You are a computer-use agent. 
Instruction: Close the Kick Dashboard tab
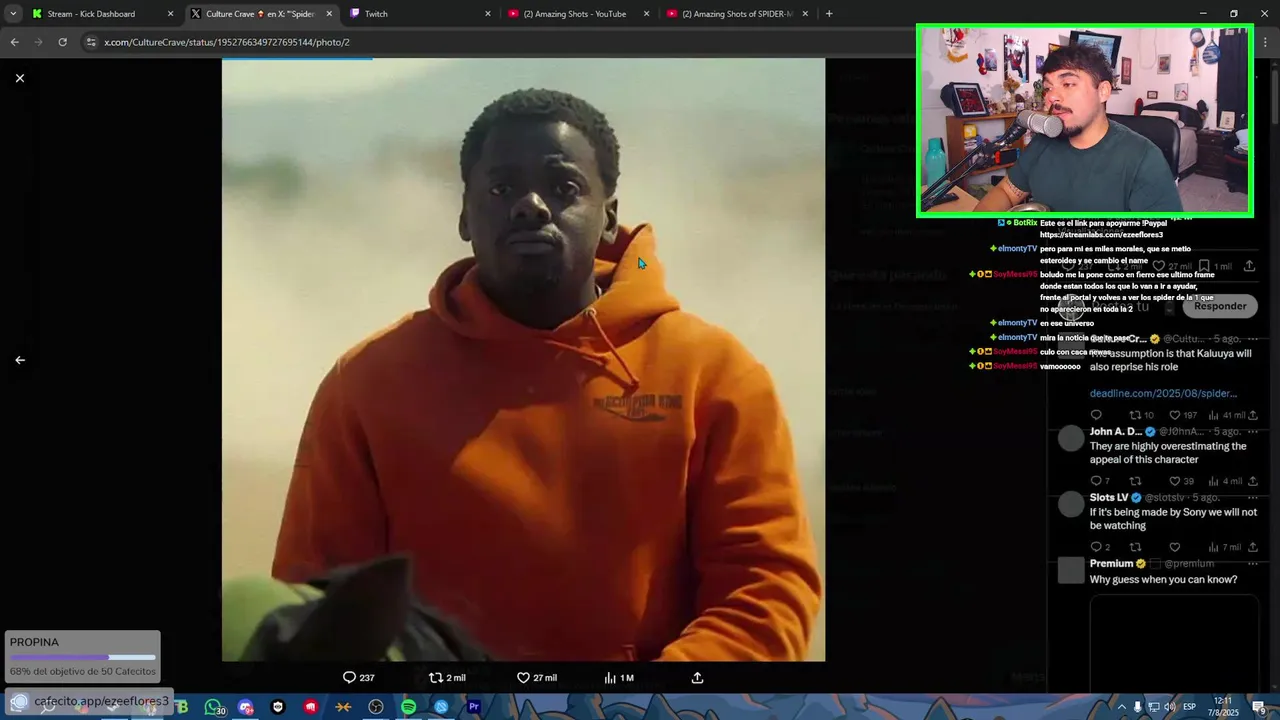click(170, 14)
